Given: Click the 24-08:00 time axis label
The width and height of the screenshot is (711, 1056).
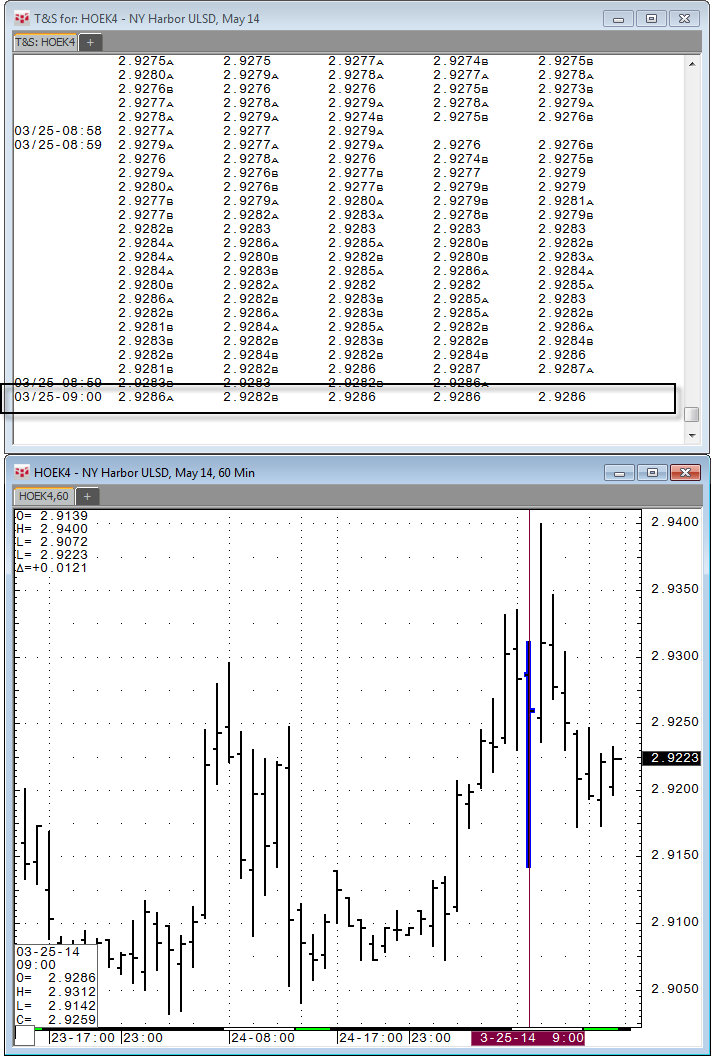Looking at the screenshot, I should tap(264, 1038).
